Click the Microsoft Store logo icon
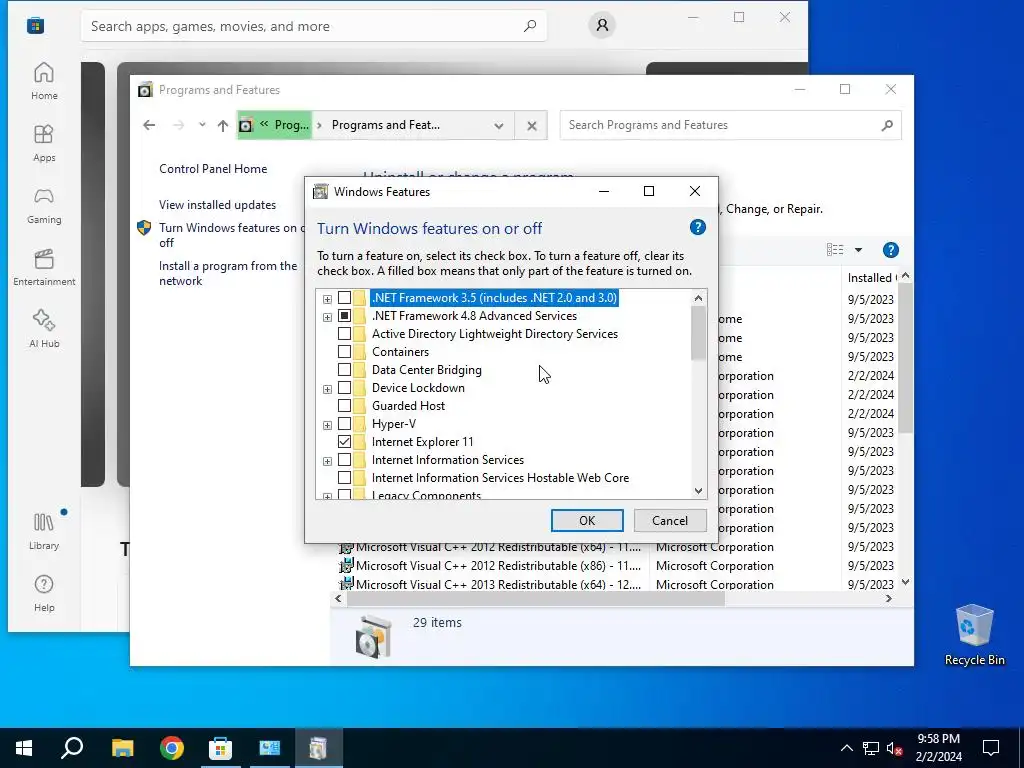 [x=35, y=26]
